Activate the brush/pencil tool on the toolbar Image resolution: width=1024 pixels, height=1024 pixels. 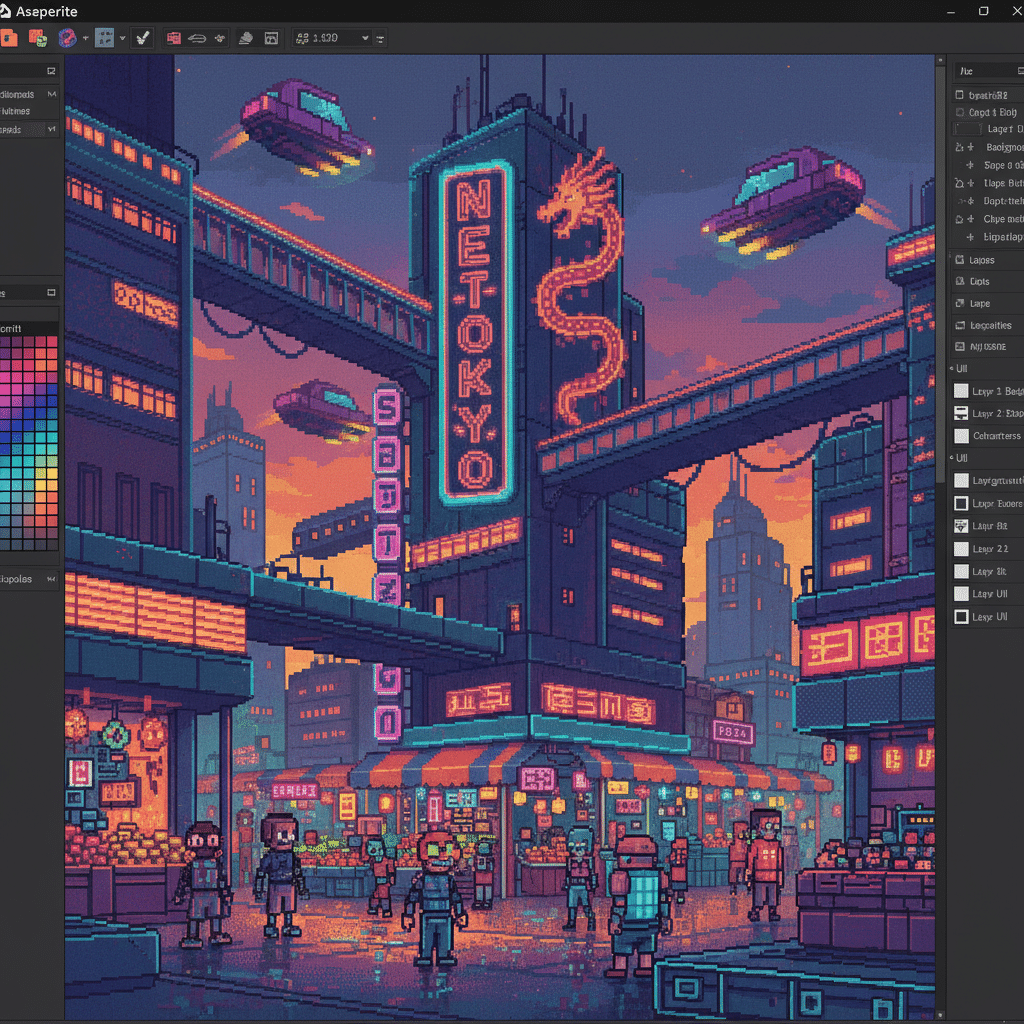(142, 37)
